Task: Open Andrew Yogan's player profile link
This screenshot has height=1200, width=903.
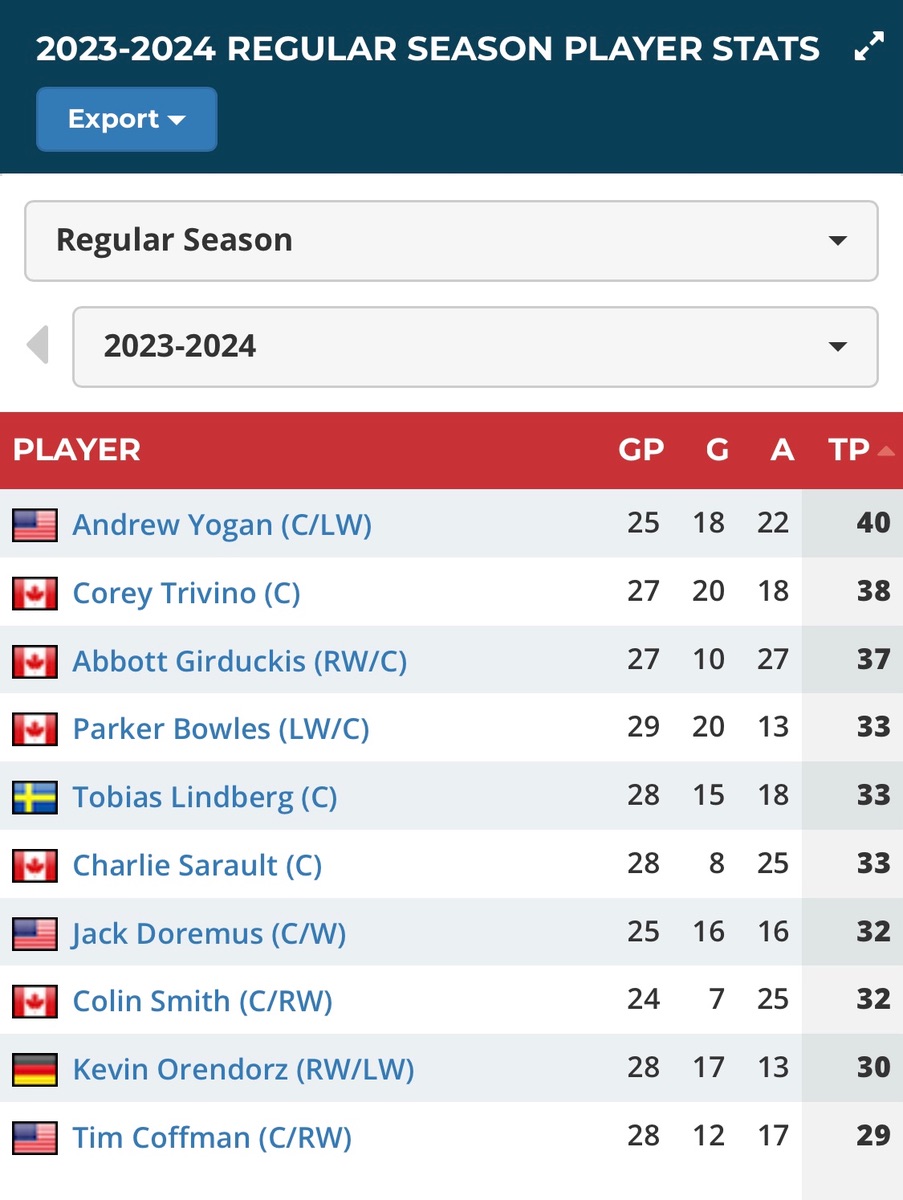Action: (x=222, y=525)
